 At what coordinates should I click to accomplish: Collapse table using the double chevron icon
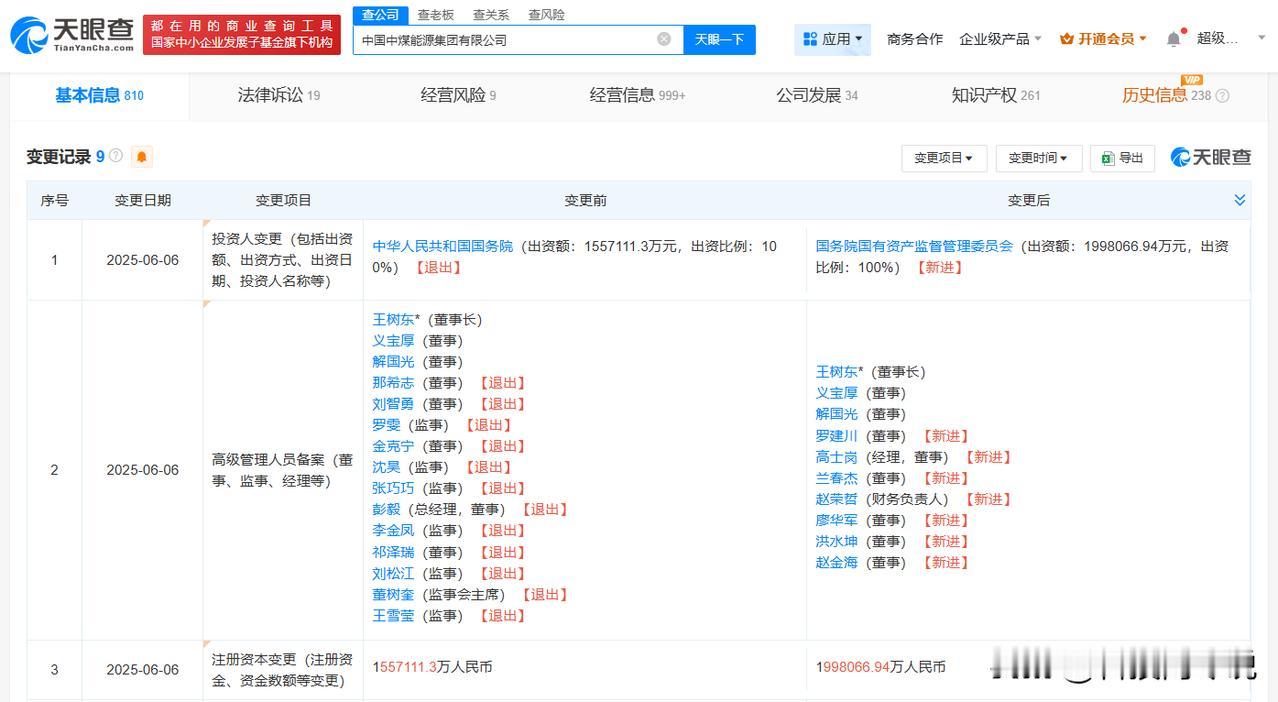point(1240,200)
